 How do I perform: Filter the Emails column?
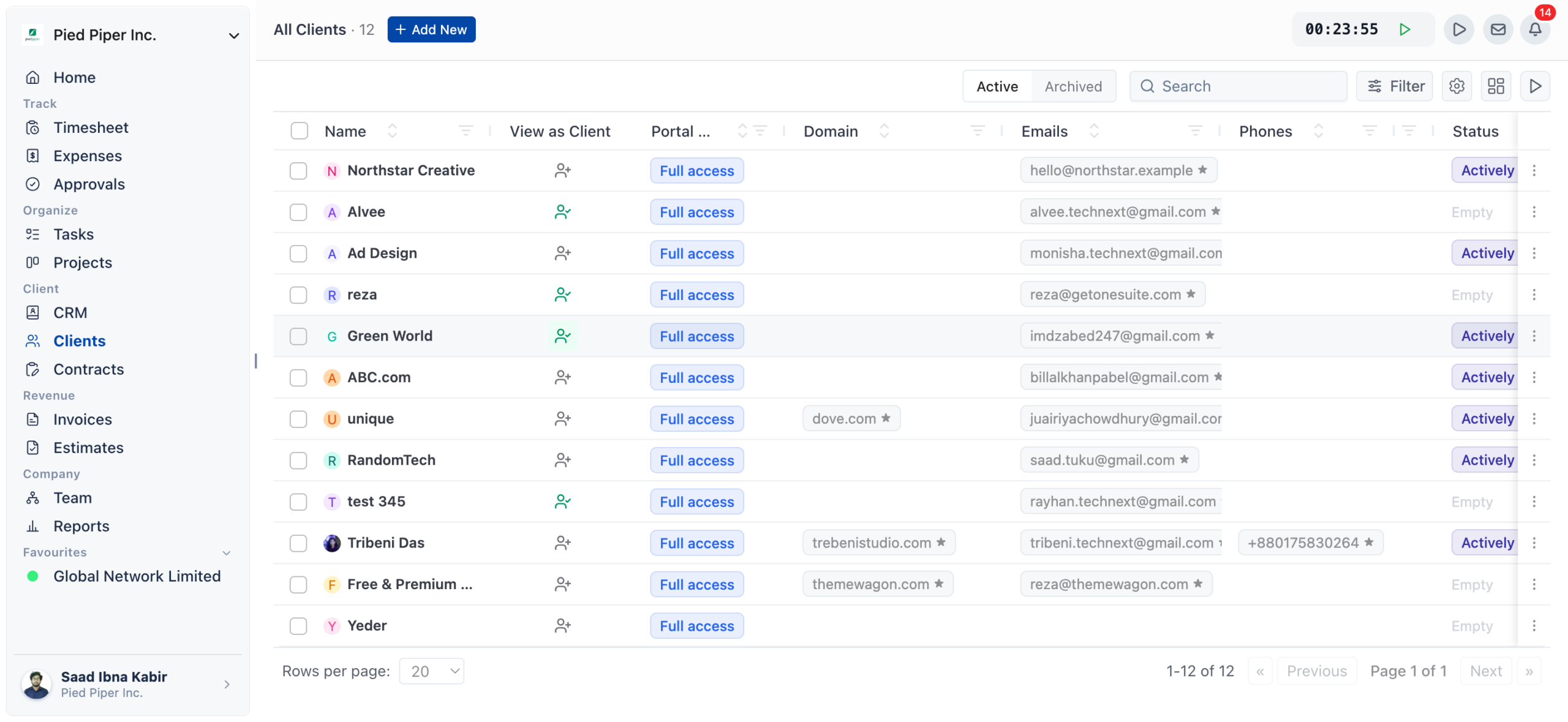click(1195, 131)
